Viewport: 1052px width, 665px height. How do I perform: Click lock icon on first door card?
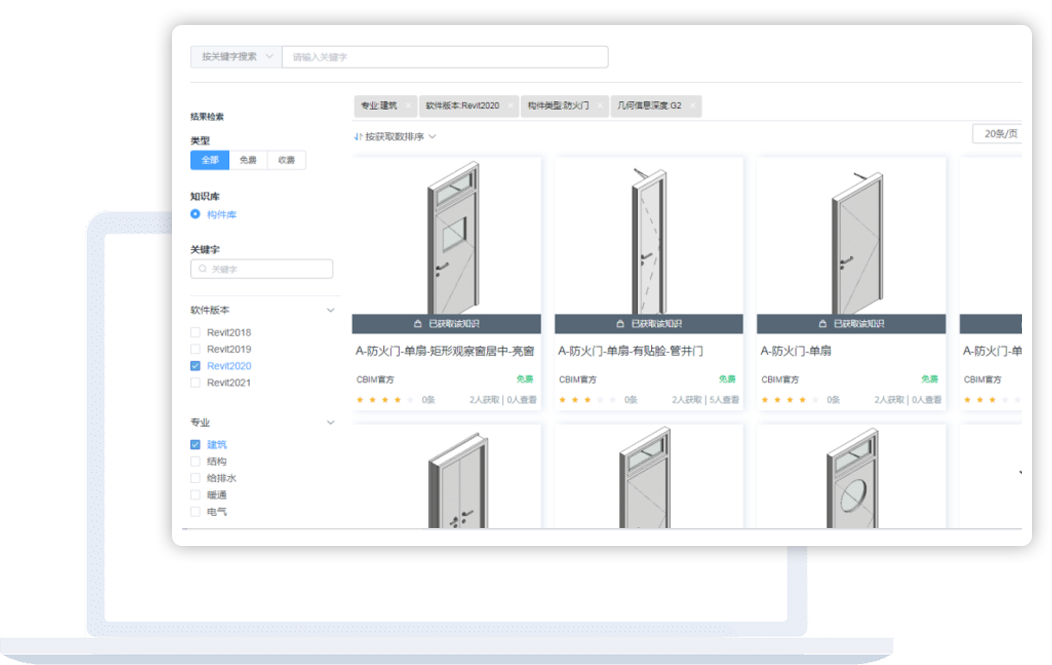pos(418,324)
